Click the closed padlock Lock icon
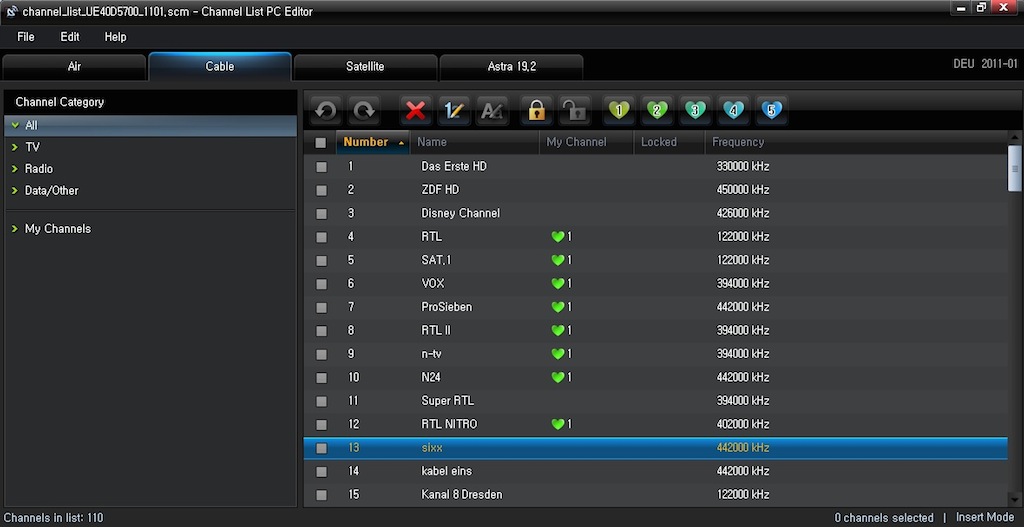Image resolution: width=1024 pixels, height=527 pixels. pyautogui.click(x=536, y=110)
